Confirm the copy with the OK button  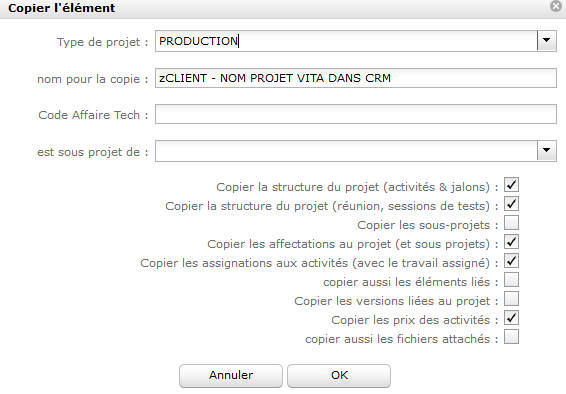click(x=339, y=375)
